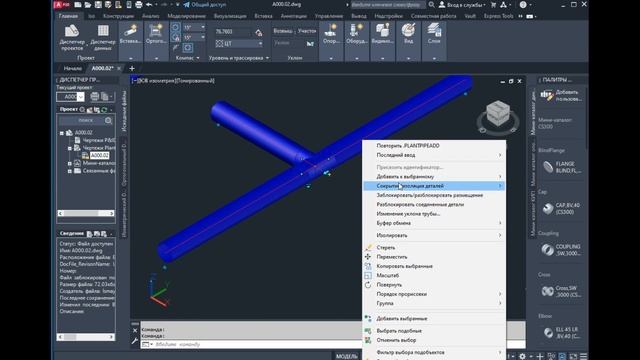Click search magnifier in project manager panel

pos(108,120)
